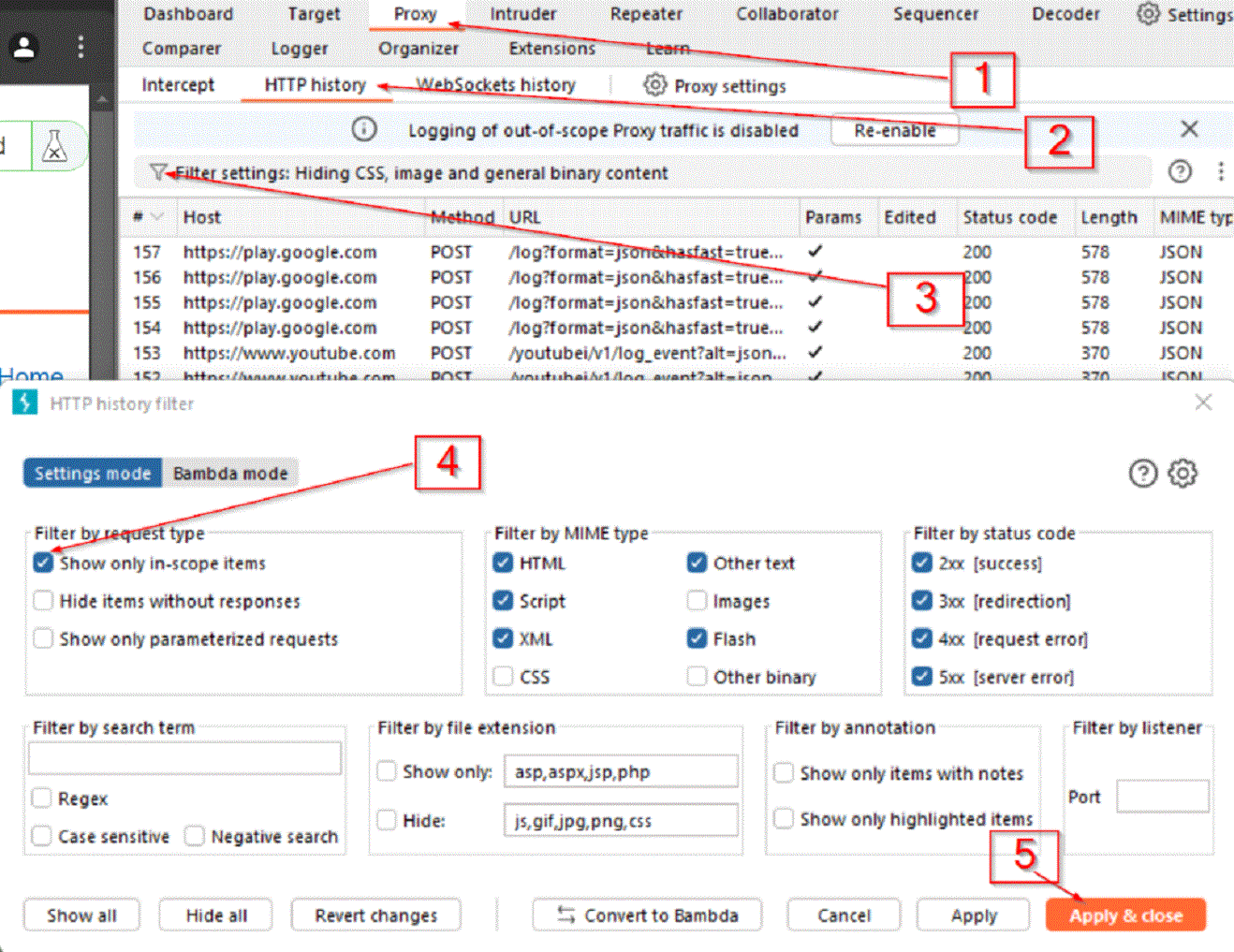Open the vertical dots menu near avatar
Viewport: 1234px width, 952px height.
(81, 47)
